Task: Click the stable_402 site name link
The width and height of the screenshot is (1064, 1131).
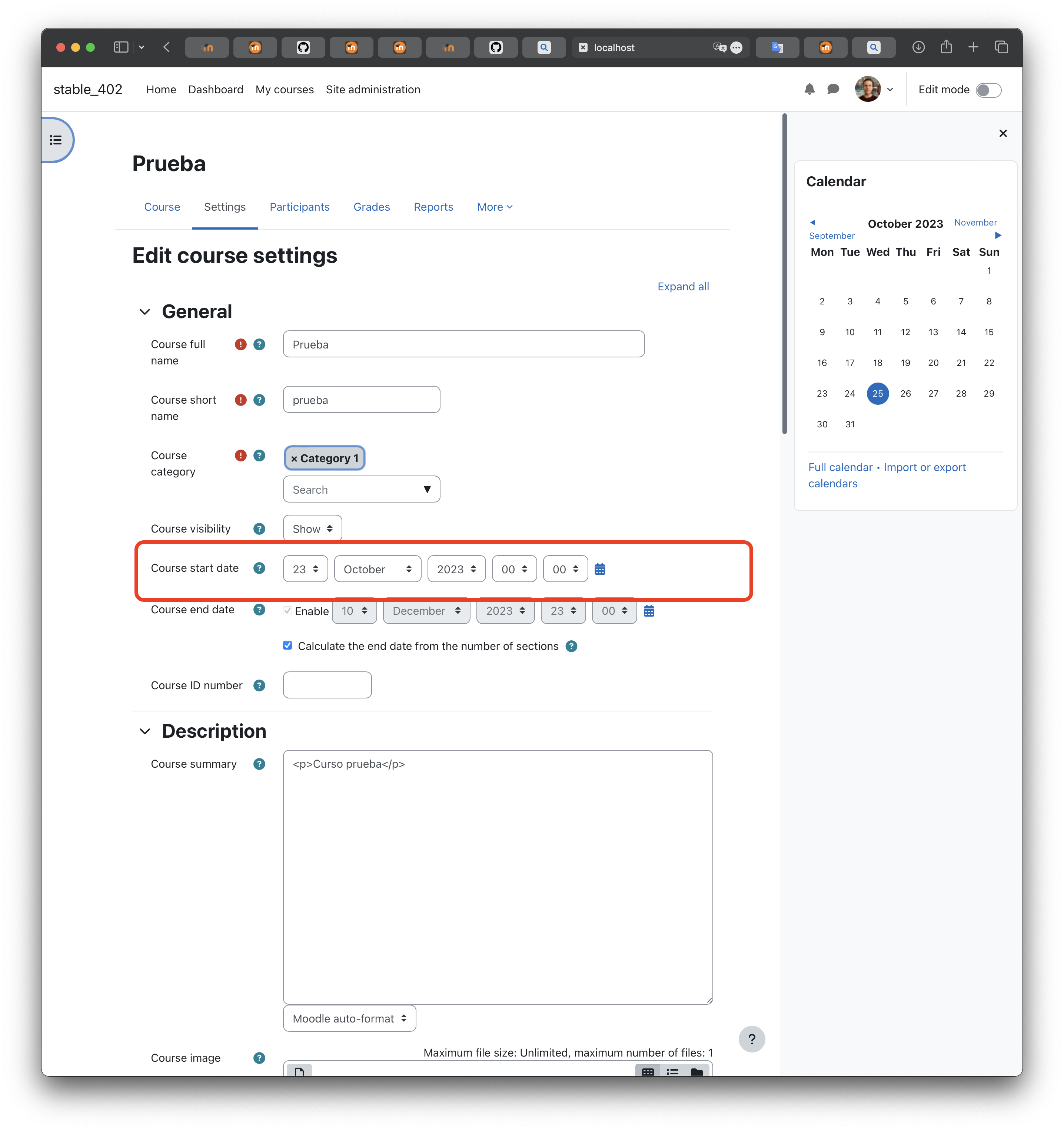Action: coord(88,89)
